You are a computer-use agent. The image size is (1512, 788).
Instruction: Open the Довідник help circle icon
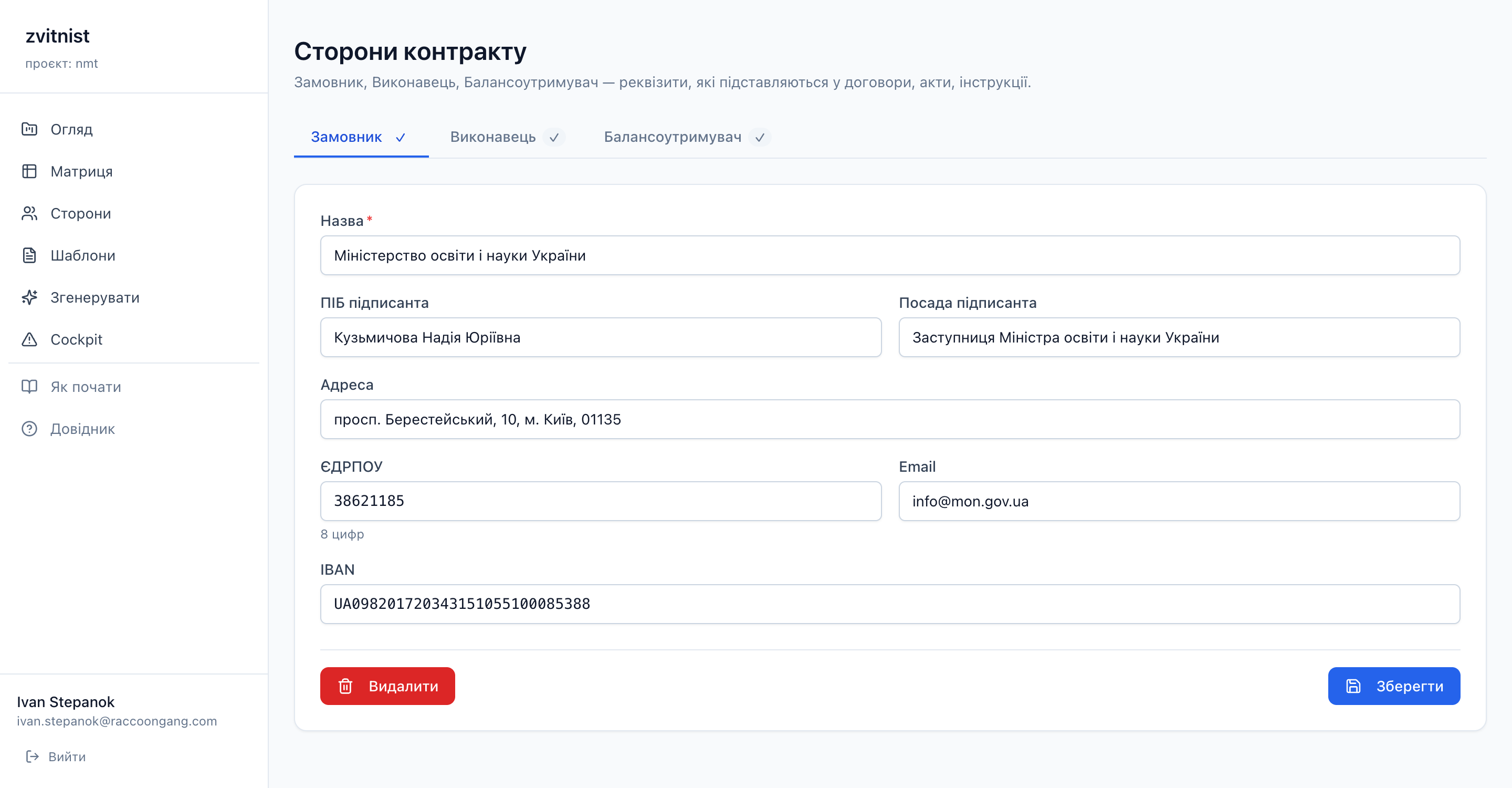pos(29,429)
